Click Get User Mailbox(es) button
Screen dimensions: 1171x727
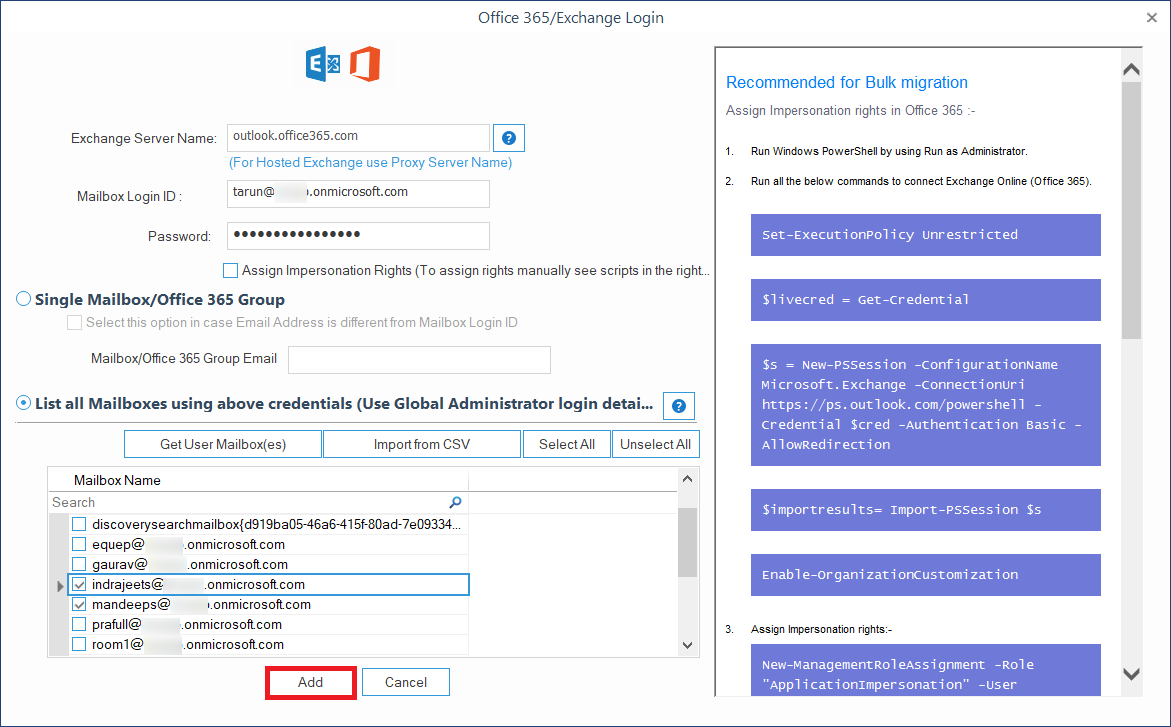pyautogui.click(x=223, y=444)
